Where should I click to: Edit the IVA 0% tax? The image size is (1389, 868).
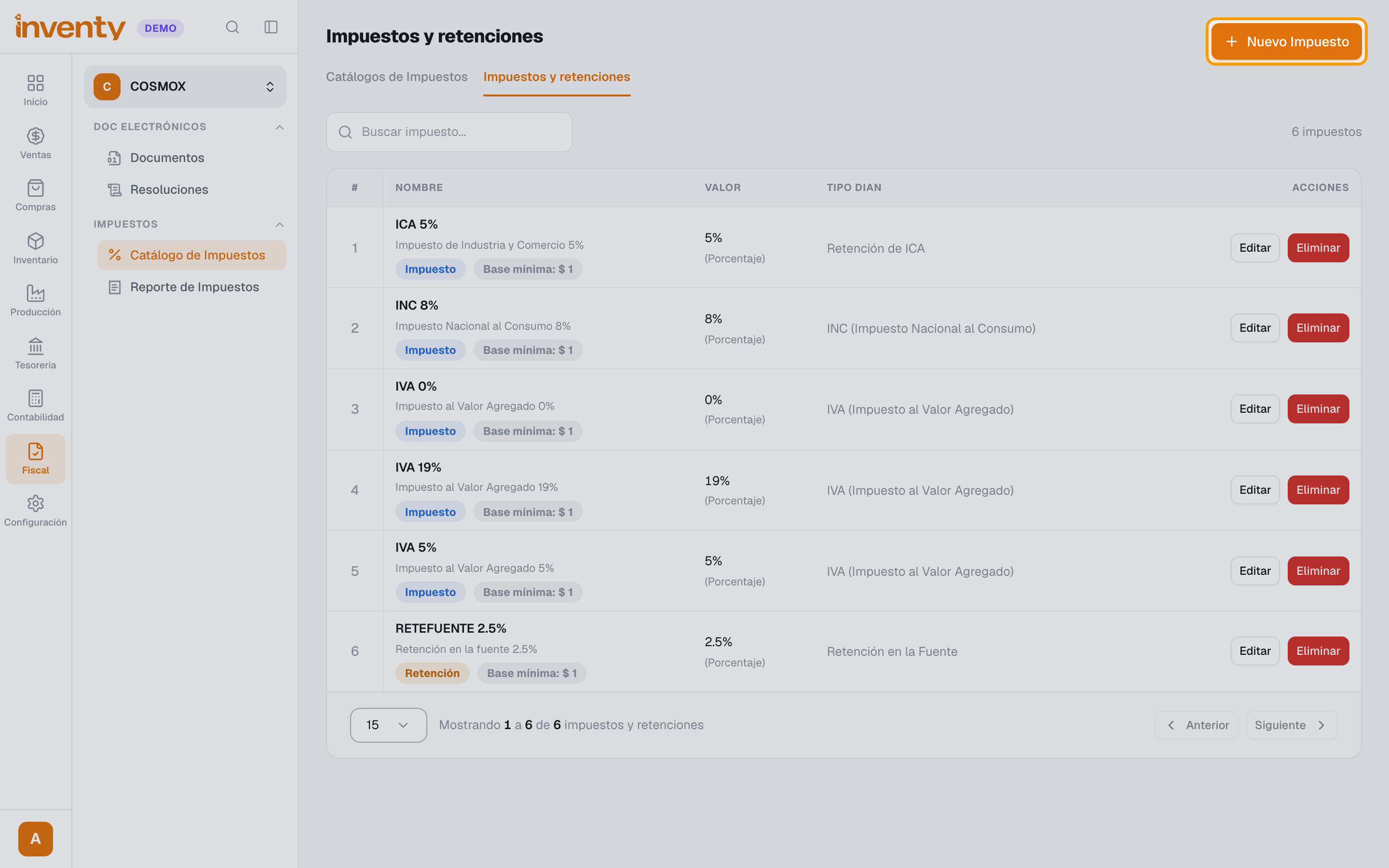(x=1255, y=409)
